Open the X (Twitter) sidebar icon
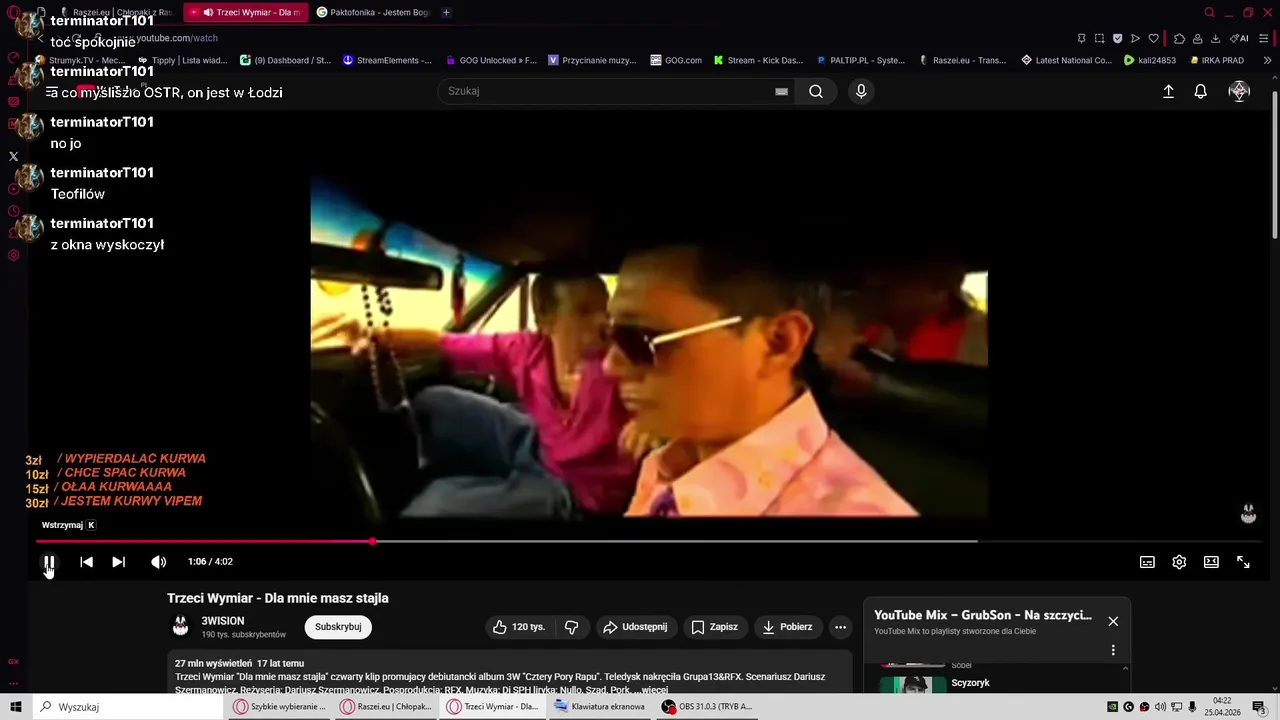 pyautogui.click(x=13, y=156)
